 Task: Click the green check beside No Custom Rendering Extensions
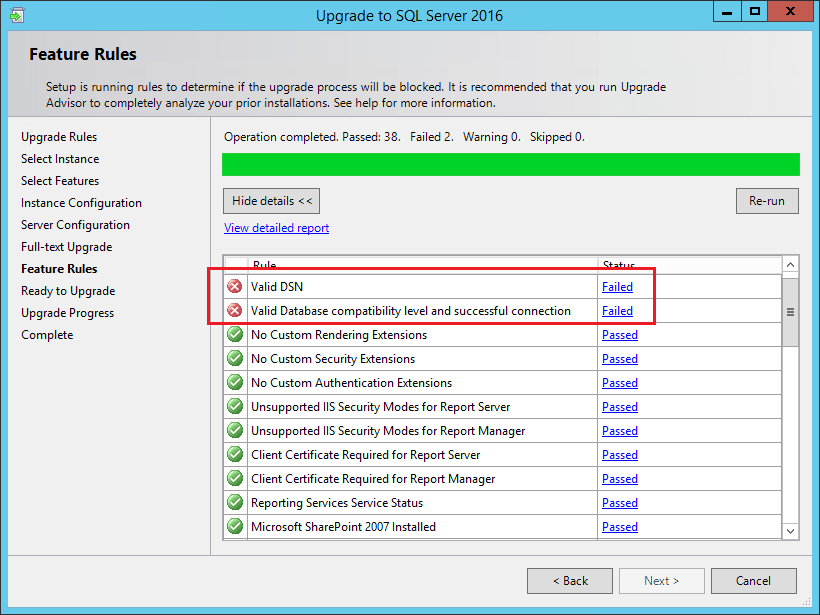pyautogui.click(x=234, y=334)
